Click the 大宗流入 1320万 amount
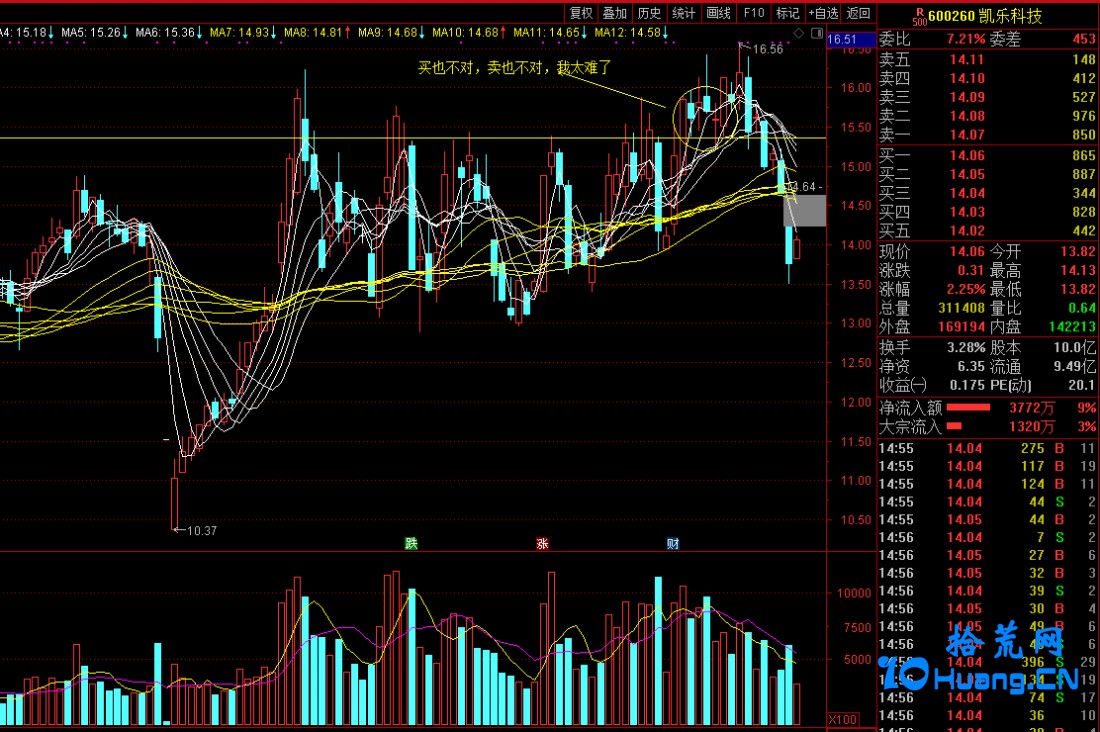Viewport: 1100px width, 732px height. [1032, 427]
